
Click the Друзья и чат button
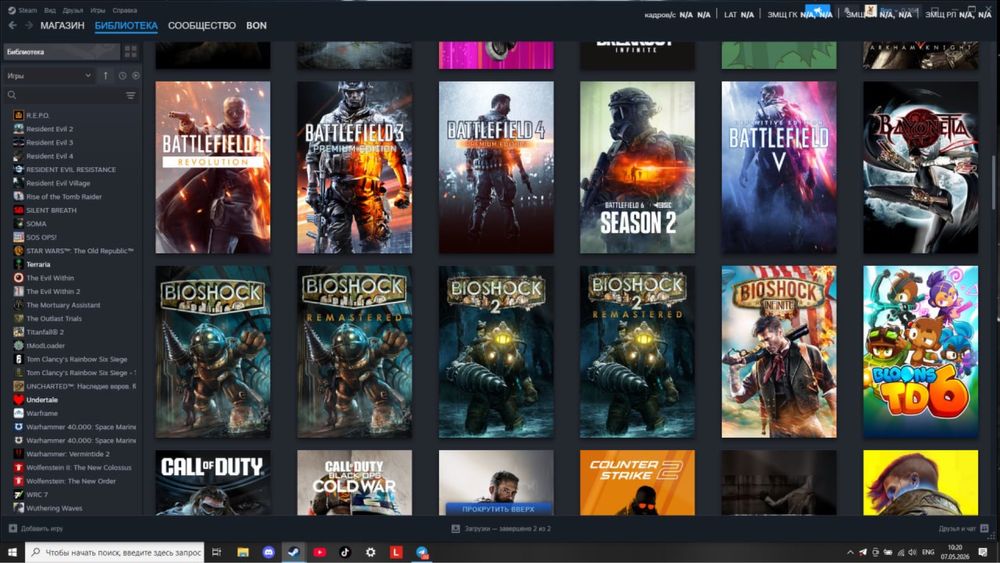[963, 529]
